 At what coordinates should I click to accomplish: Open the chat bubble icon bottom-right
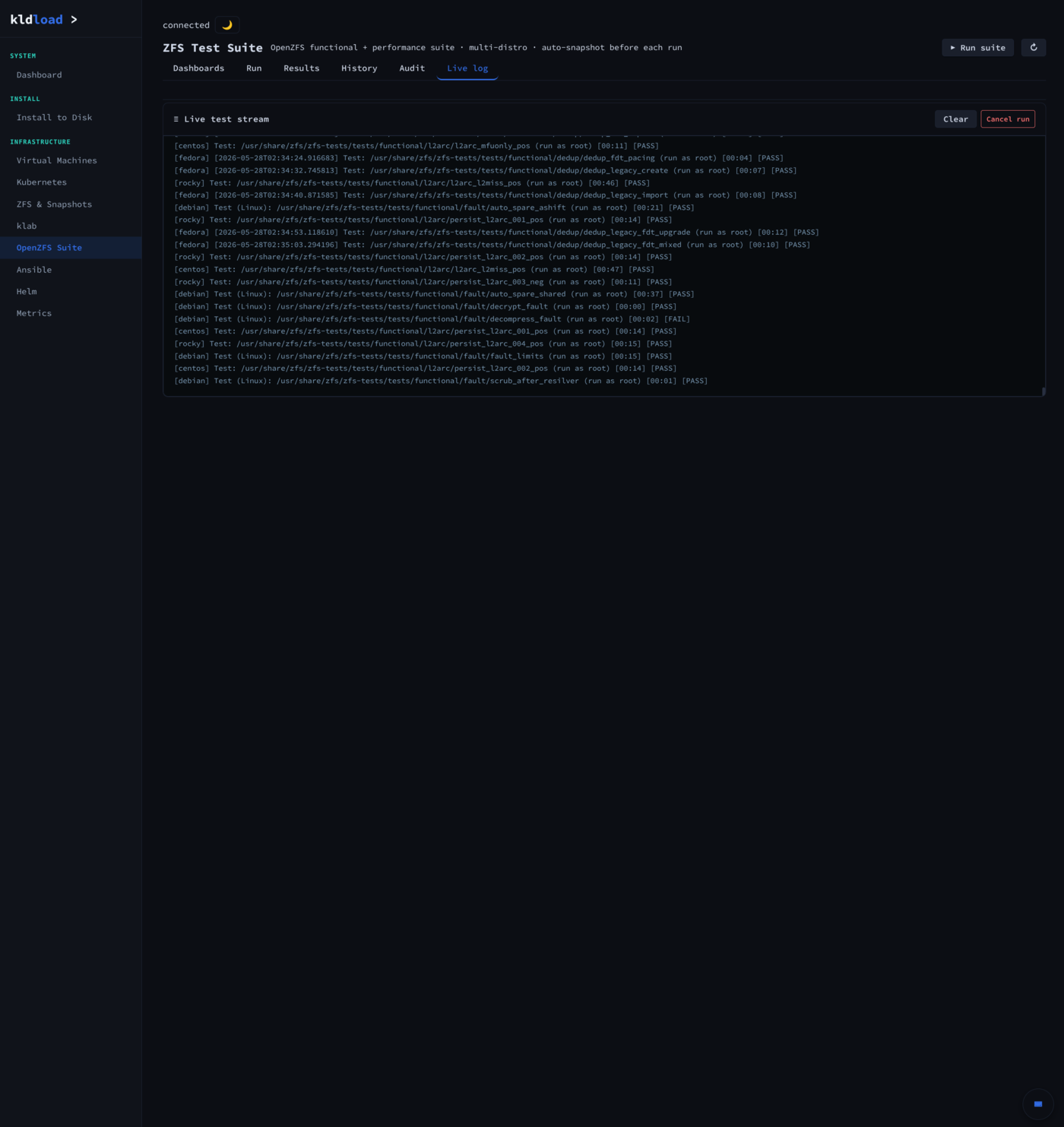tap(1037, 1103)
